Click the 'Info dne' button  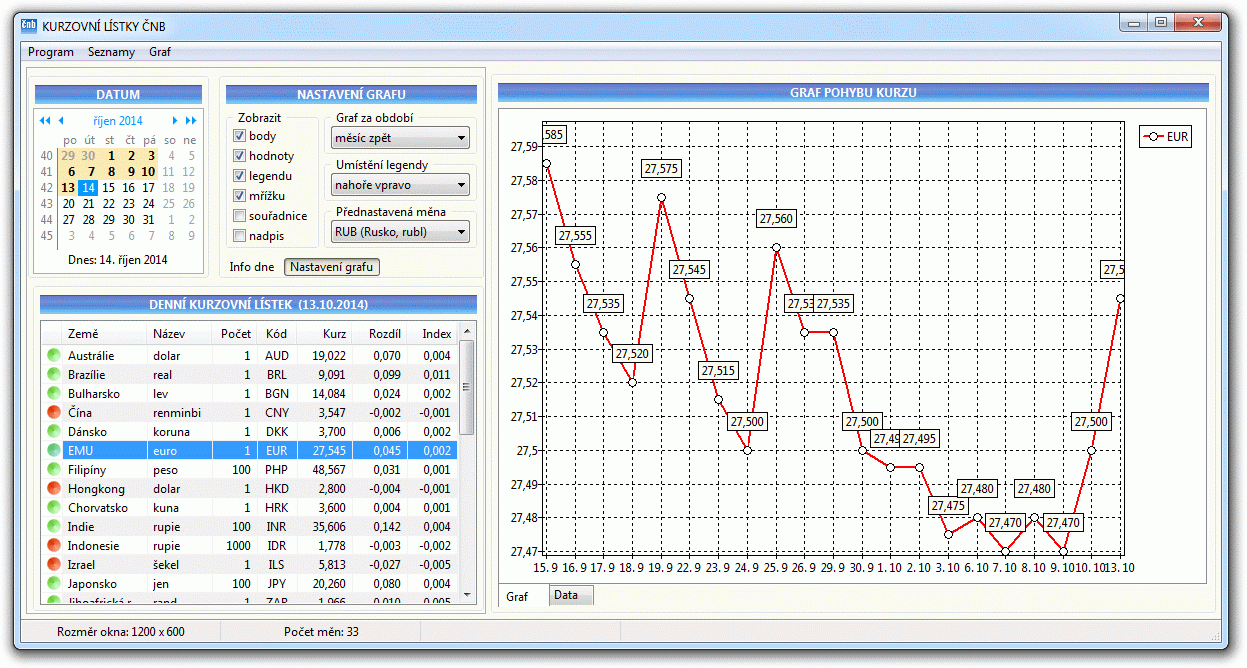coord(251,267)
